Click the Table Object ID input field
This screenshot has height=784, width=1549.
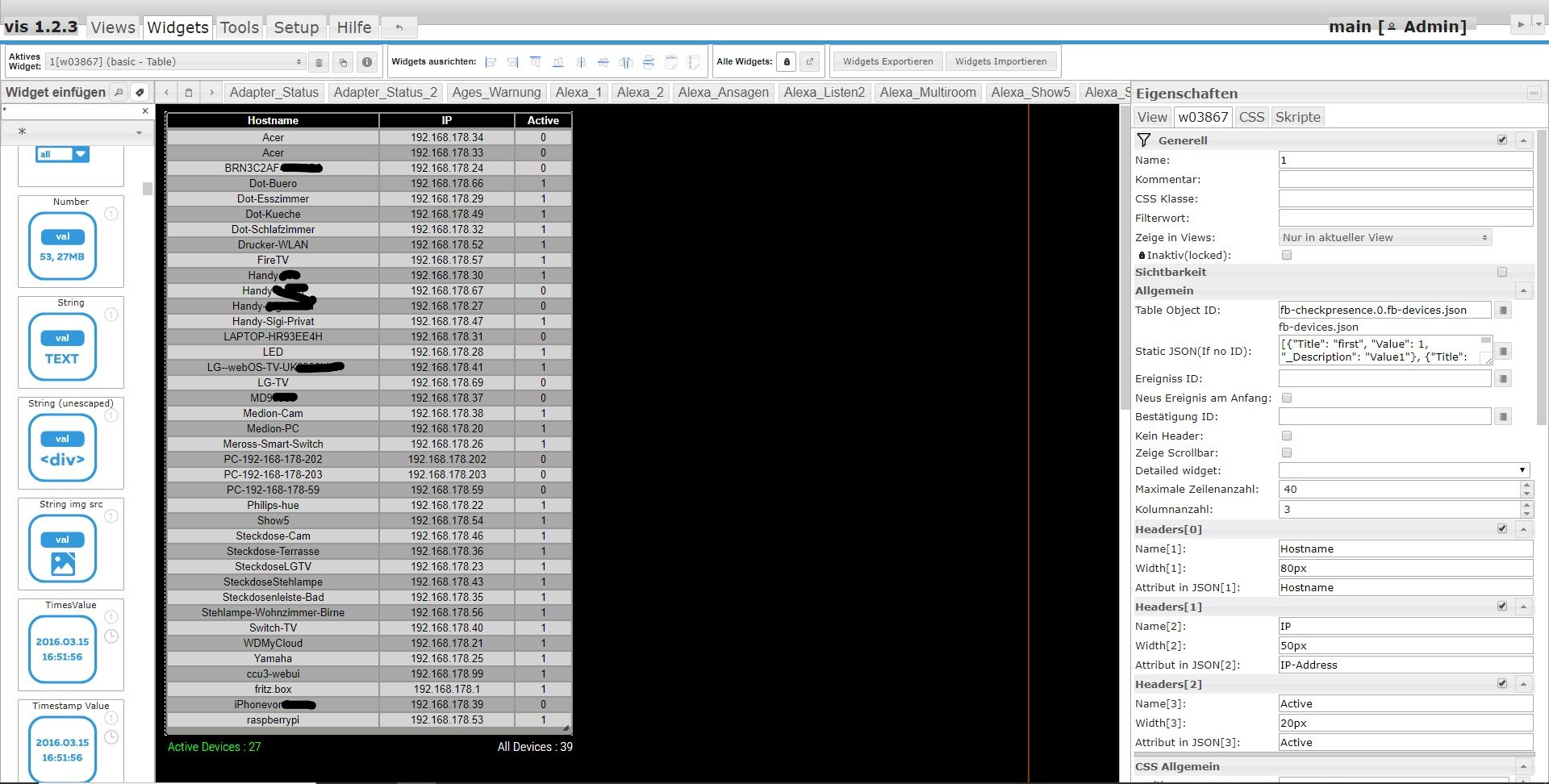[x=1384, y=311]
